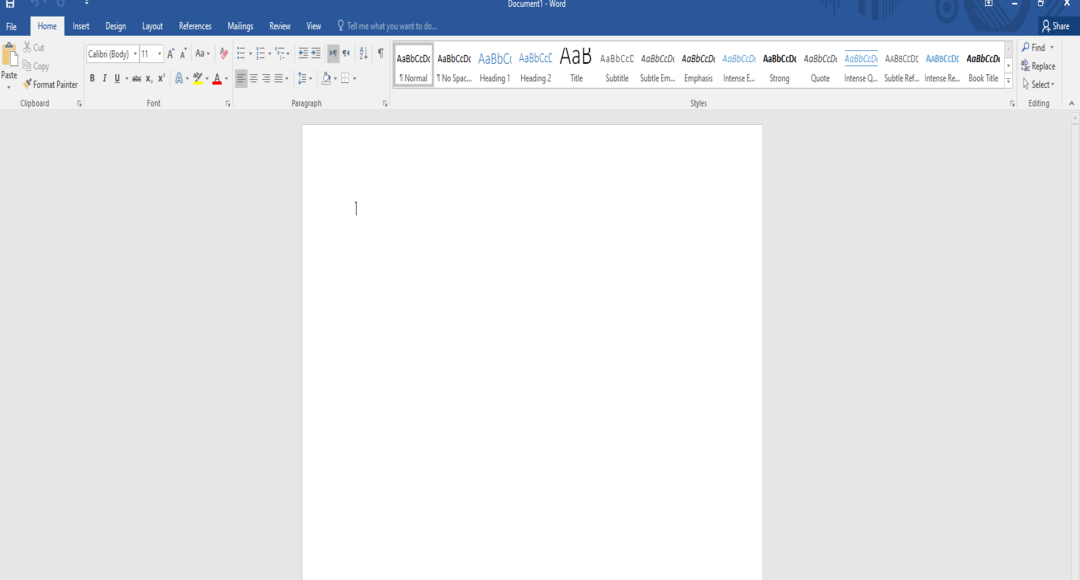Open the font size dropdown
Screen dimensions: 1080x580
(159, 54)
